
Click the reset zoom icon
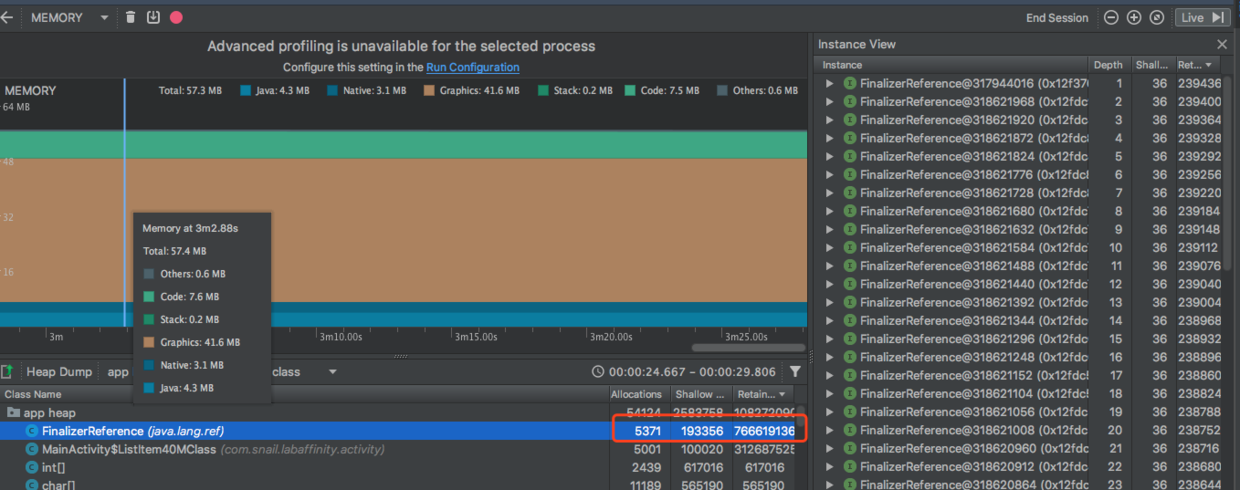tap(1157, 17)
